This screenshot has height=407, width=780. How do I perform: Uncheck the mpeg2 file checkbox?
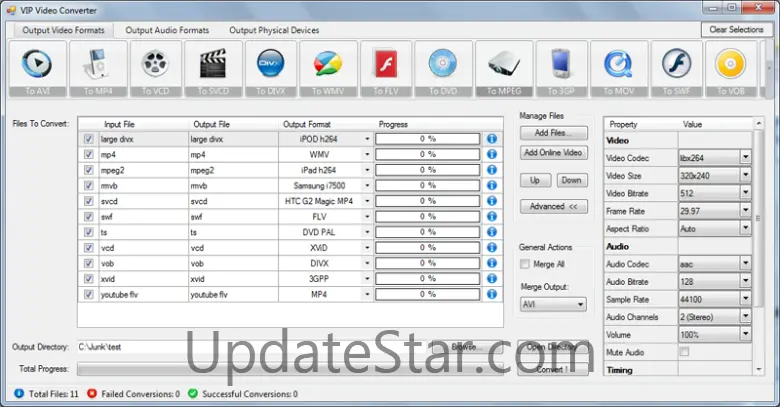[x=89, y=170]
